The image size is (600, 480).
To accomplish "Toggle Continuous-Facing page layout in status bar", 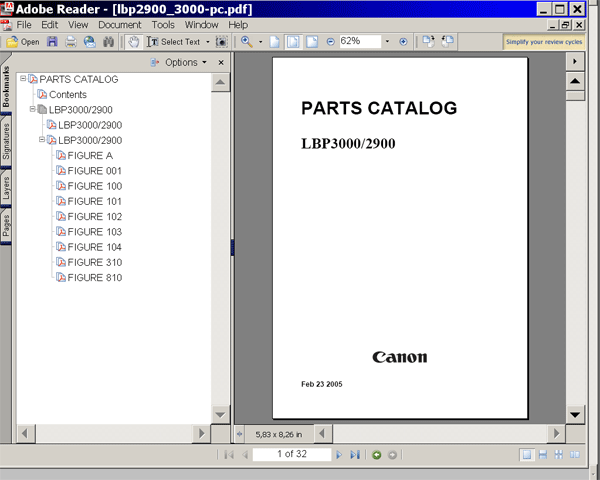I will click(559, 454).
